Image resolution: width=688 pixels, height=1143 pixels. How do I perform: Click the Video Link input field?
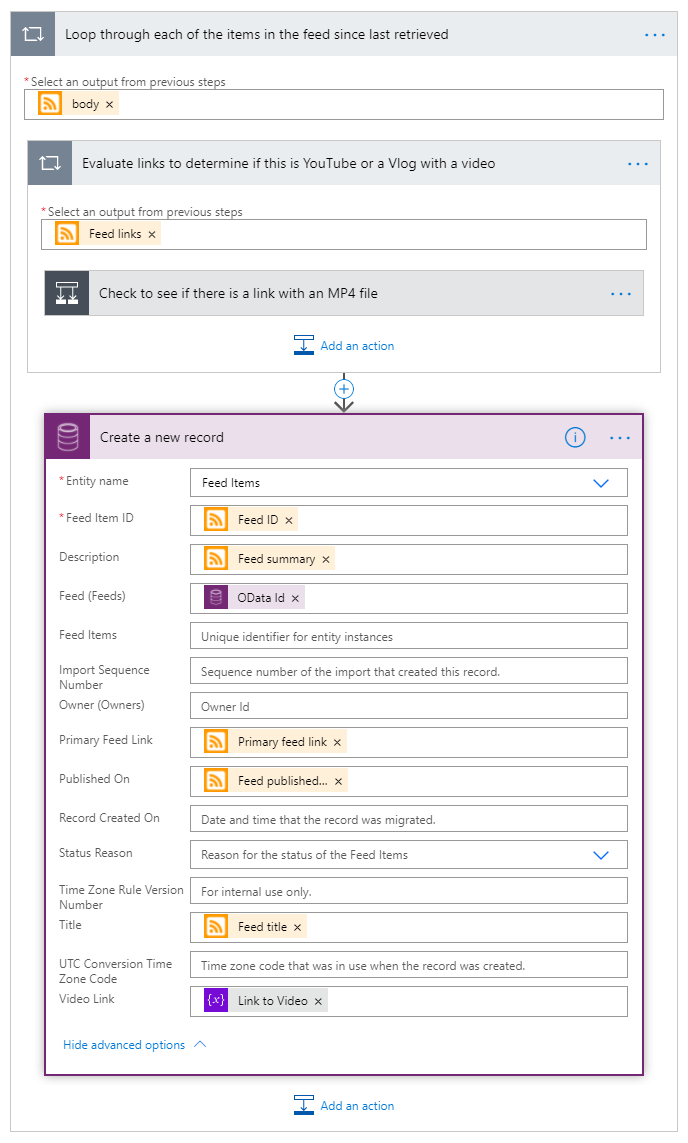click(409, 1001)
